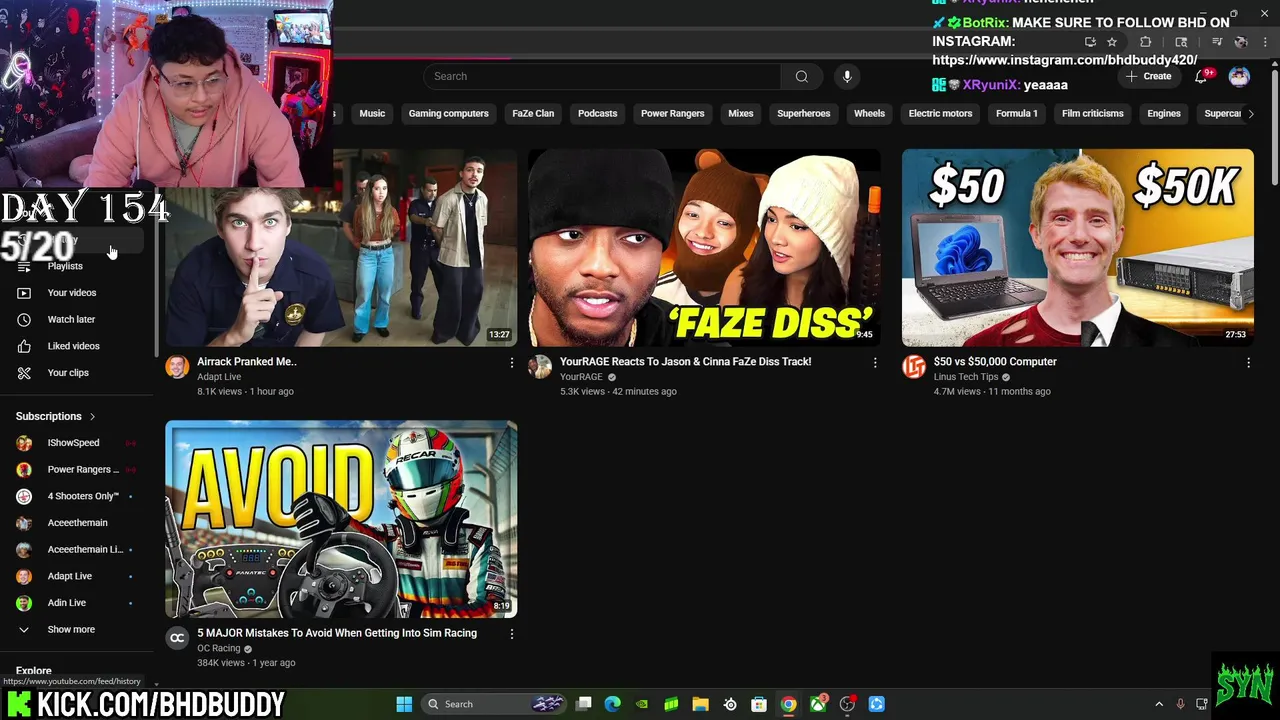
Task: Select the Superheroes chip
Action: 804,114
